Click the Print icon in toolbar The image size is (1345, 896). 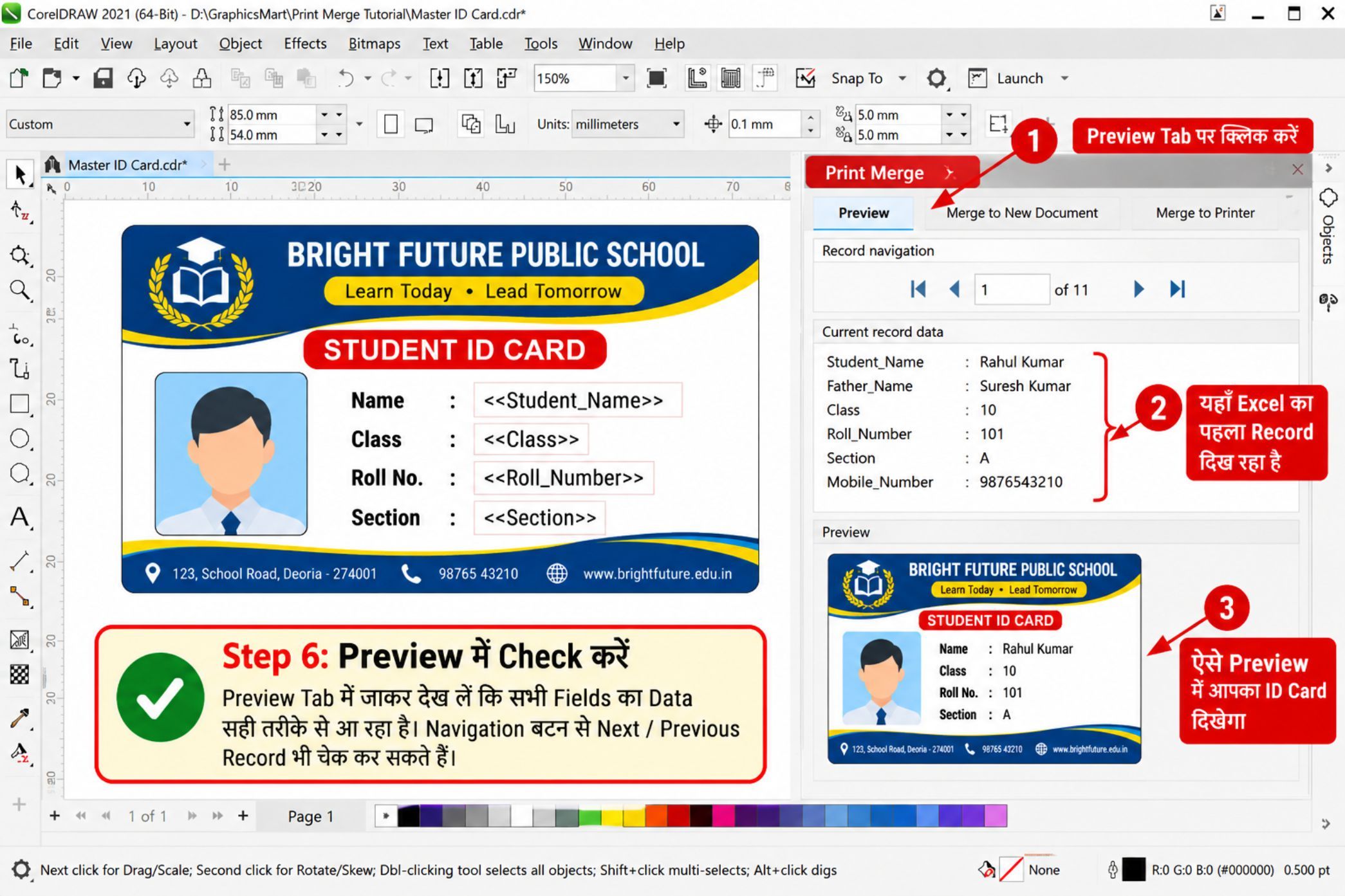[x=202, y=78]
